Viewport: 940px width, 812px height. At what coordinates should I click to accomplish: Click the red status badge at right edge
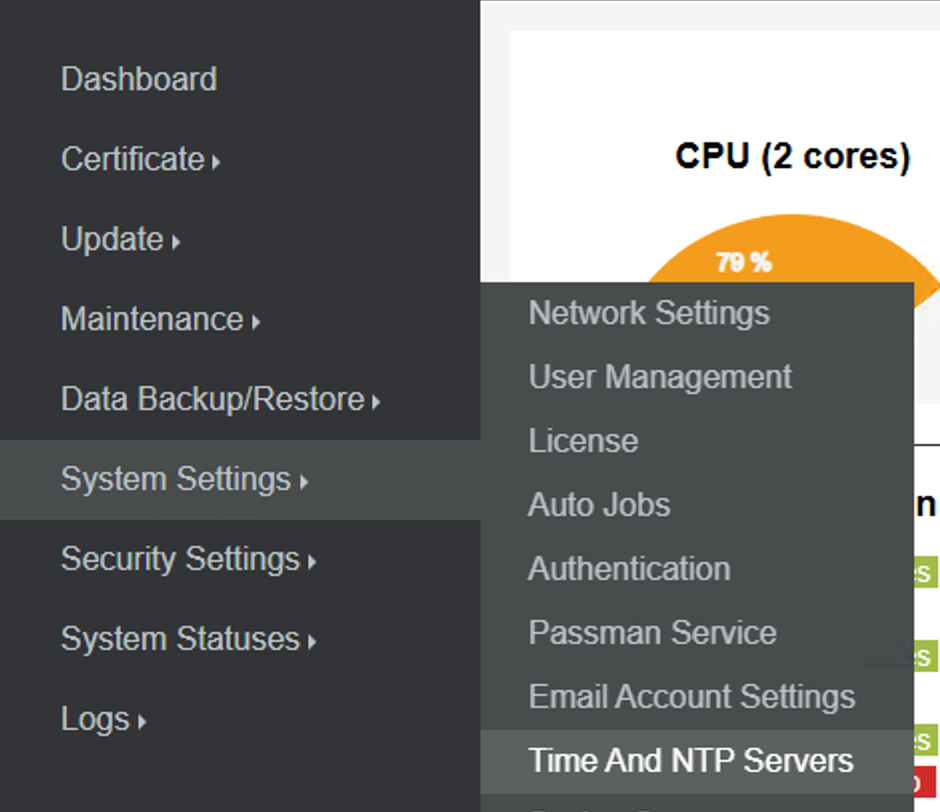click(x=927, y=780)
